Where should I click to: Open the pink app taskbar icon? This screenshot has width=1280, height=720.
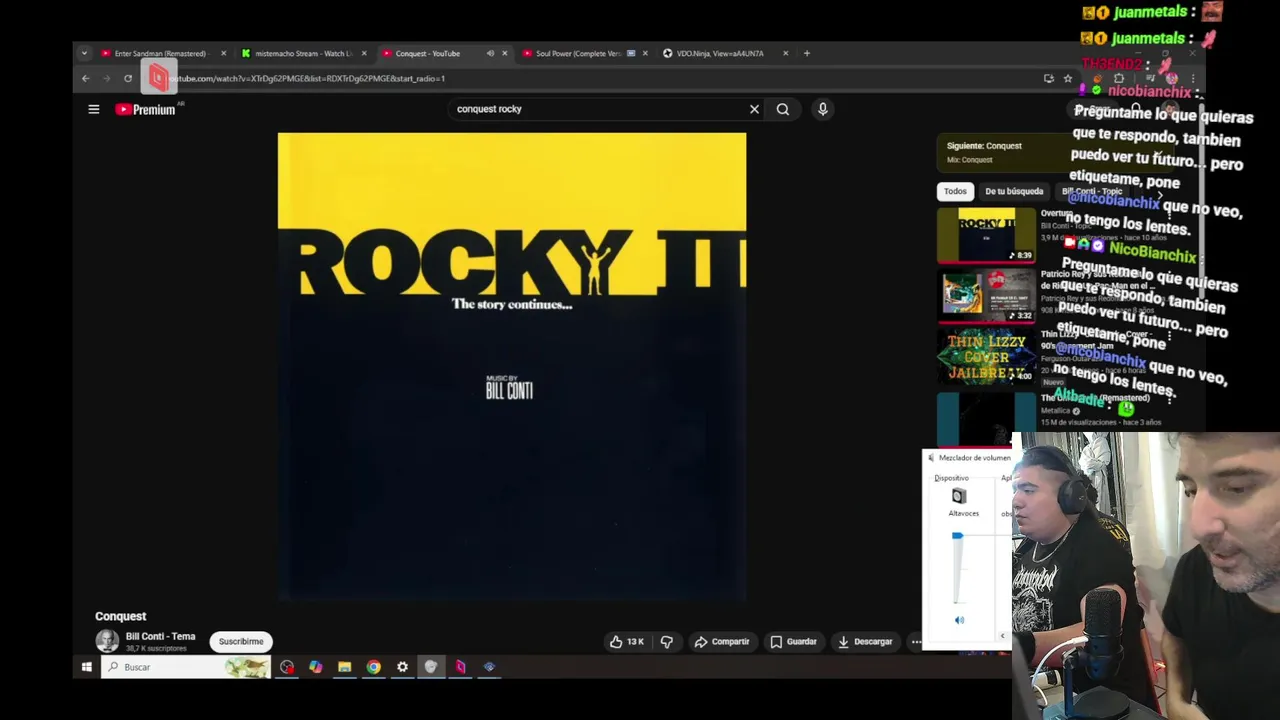pyautogui.click(x=460, y=667)
